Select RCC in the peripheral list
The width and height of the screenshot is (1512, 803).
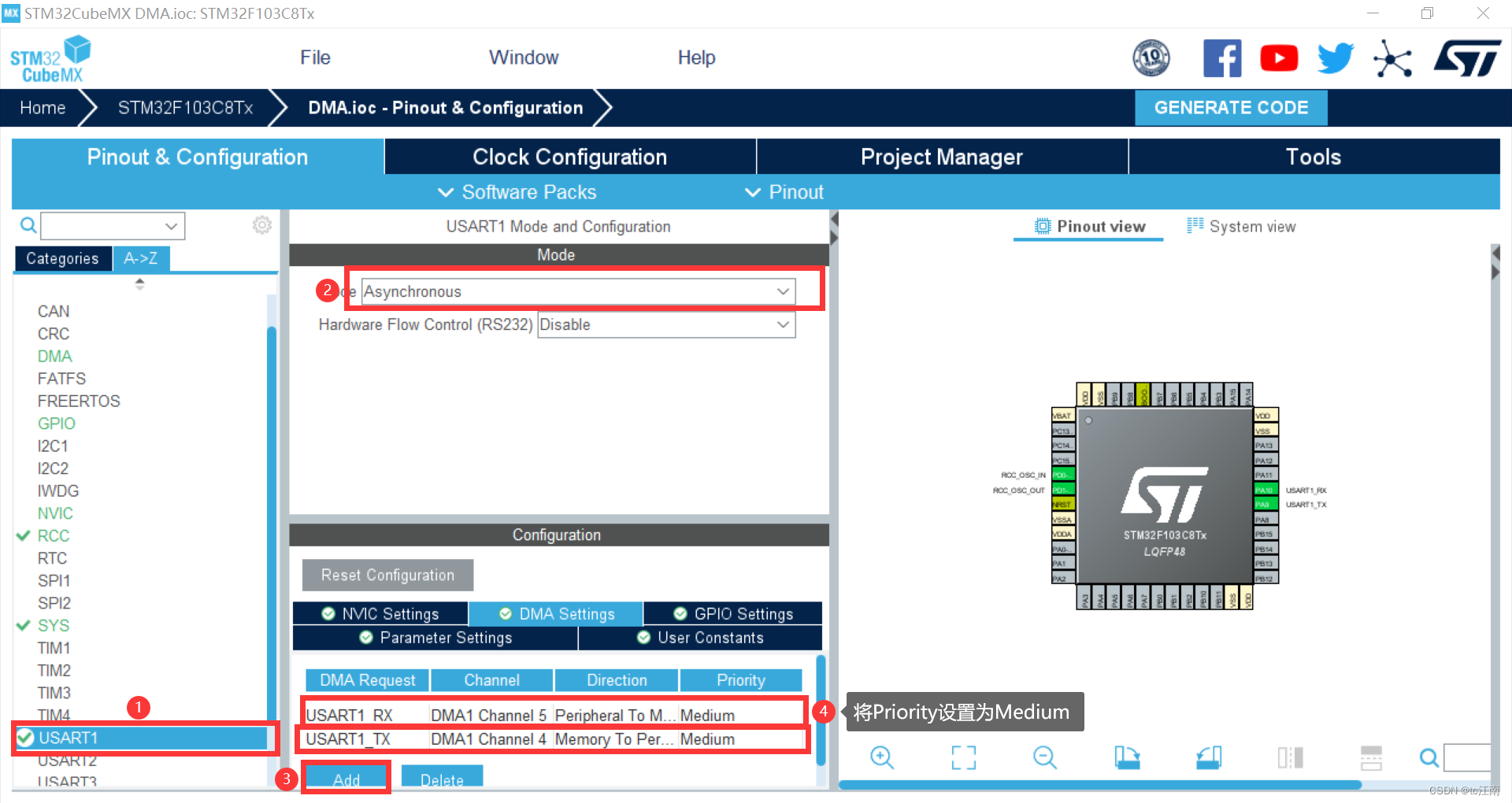pyautogui.click(x=54, y=535)
